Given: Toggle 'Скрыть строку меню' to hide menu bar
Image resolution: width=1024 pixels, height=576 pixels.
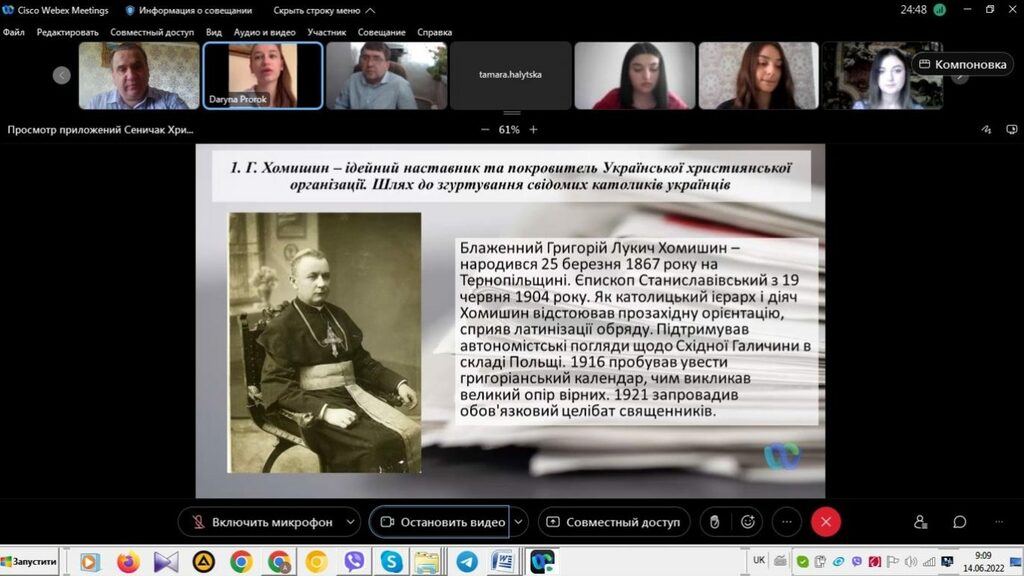Looking at the screenshot, I should tap(324, 10).
